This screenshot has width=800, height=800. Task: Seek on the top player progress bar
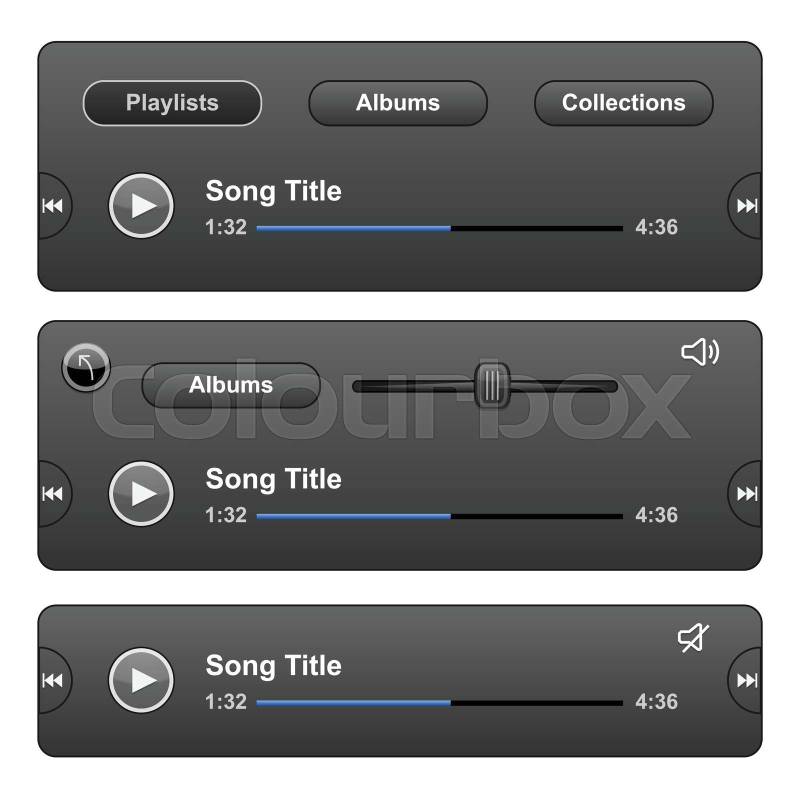click(x=439, y=229)
